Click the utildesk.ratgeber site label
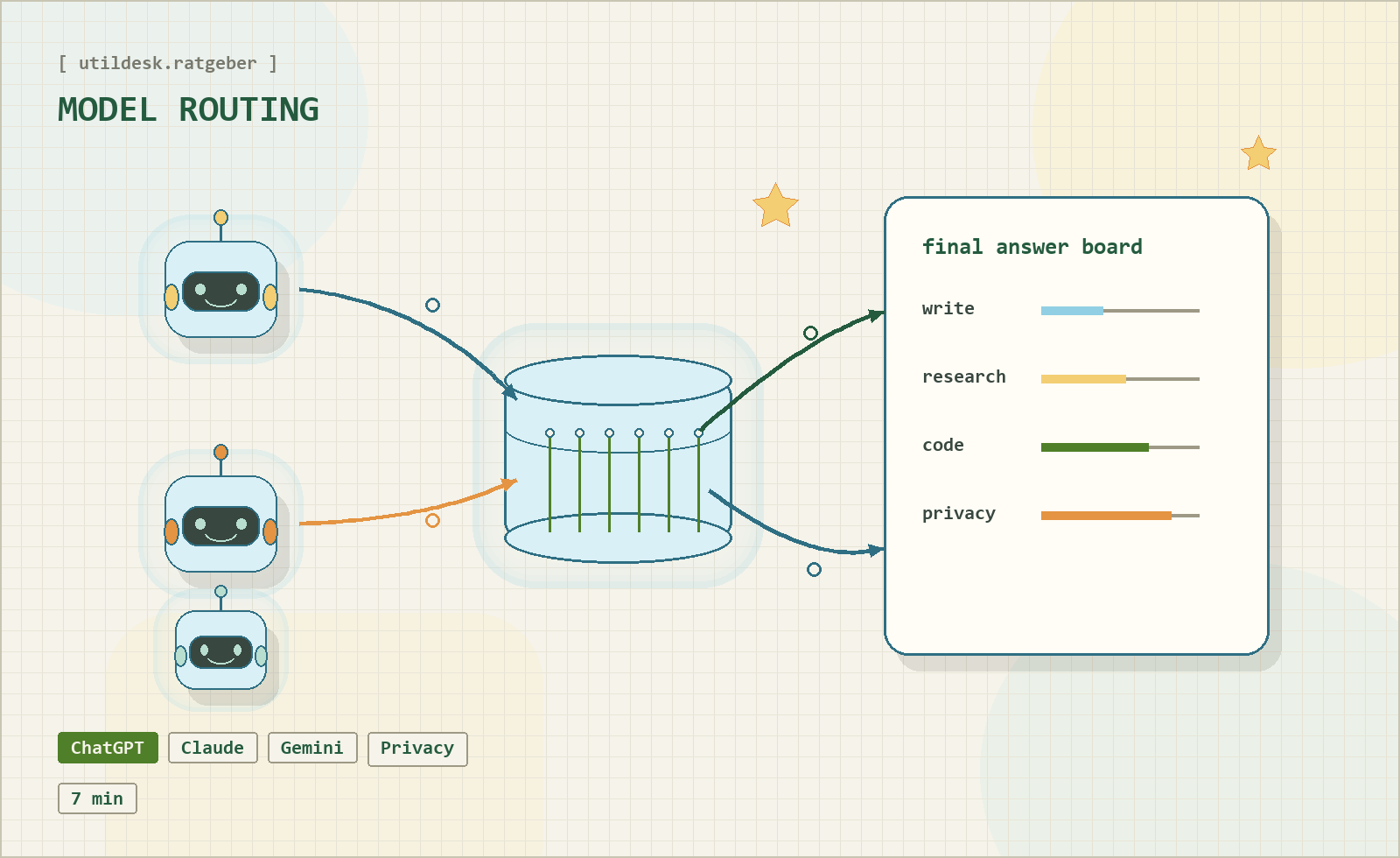This screenshot has height=858, width=1400. [167, 63]
